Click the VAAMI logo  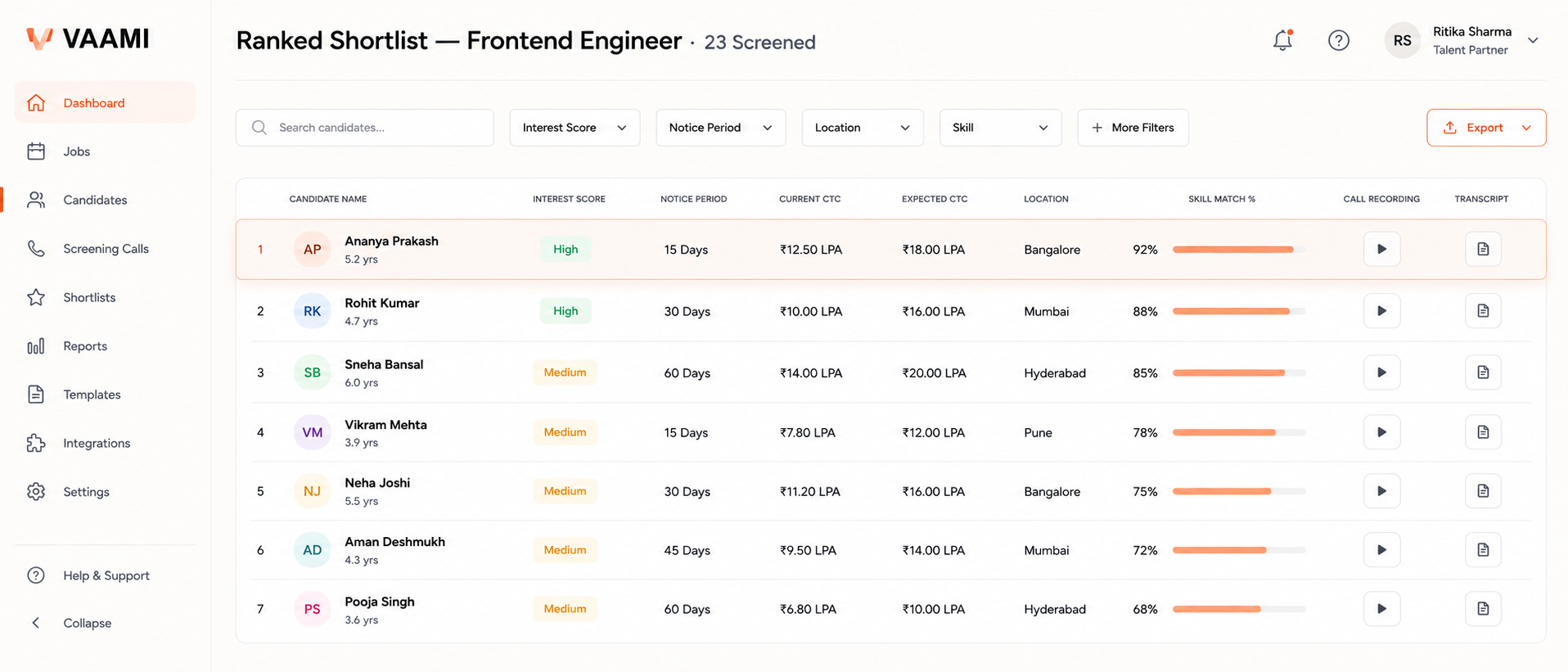(x=88, y=38)
